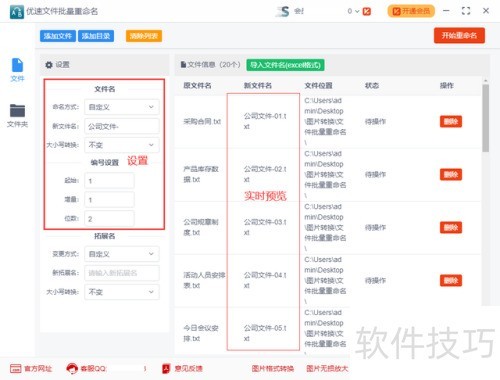The image size is (500, 380).
Task: Click 待操作 status of 采购合同.txt
Action: 375,121
